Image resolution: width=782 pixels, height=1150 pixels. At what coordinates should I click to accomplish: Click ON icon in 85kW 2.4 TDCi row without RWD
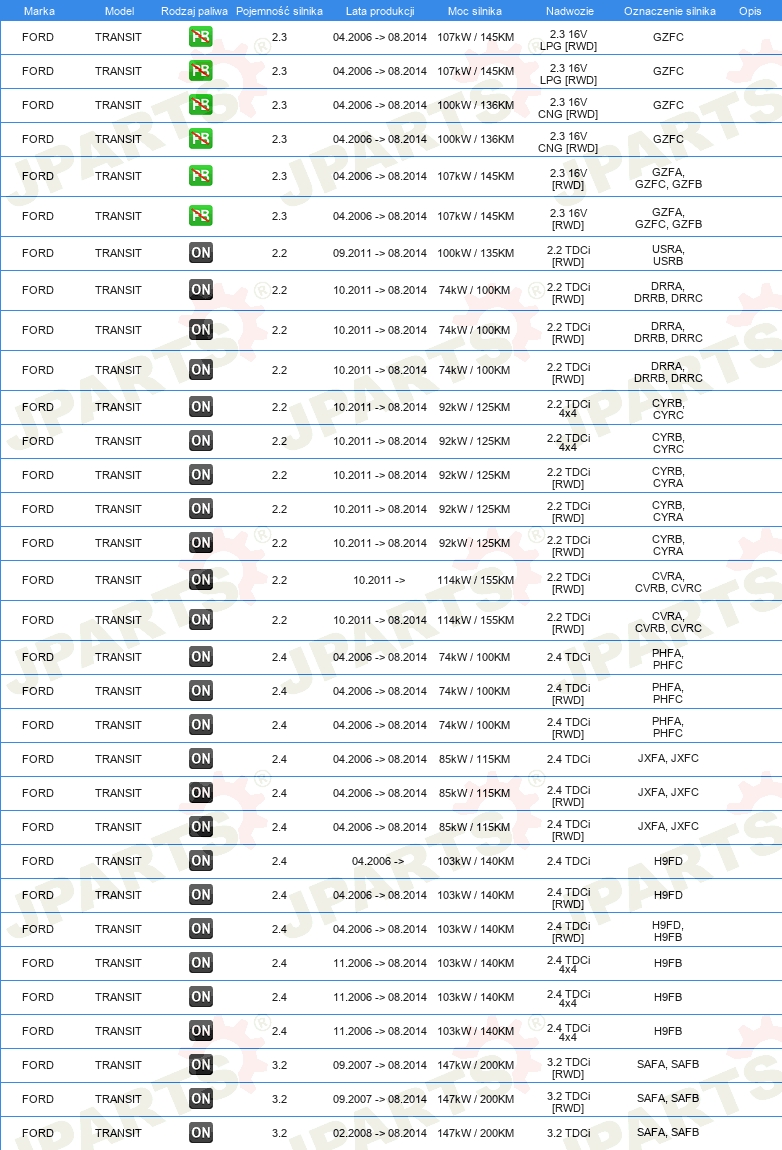coord(200,759)
